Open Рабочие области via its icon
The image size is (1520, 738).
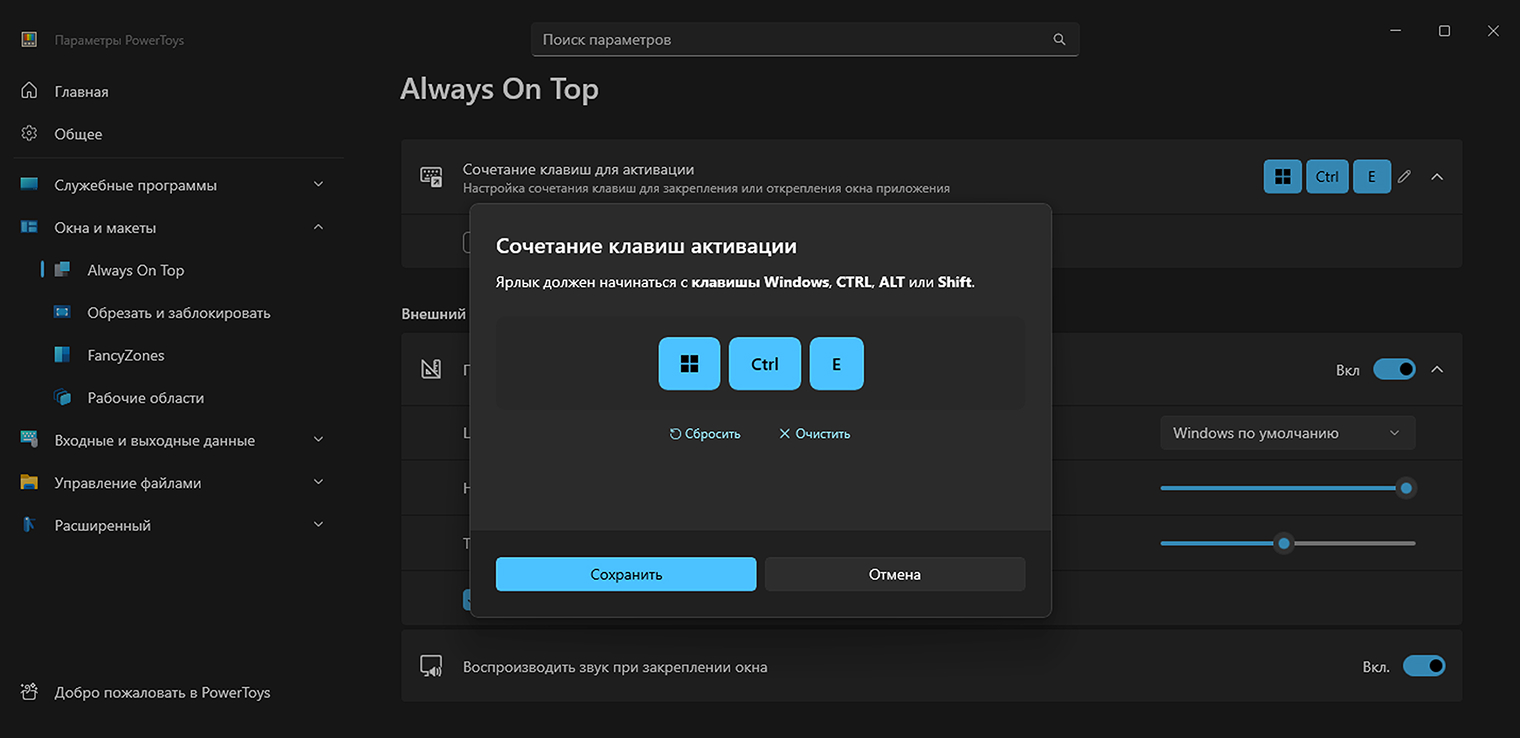tap(62, 398)
